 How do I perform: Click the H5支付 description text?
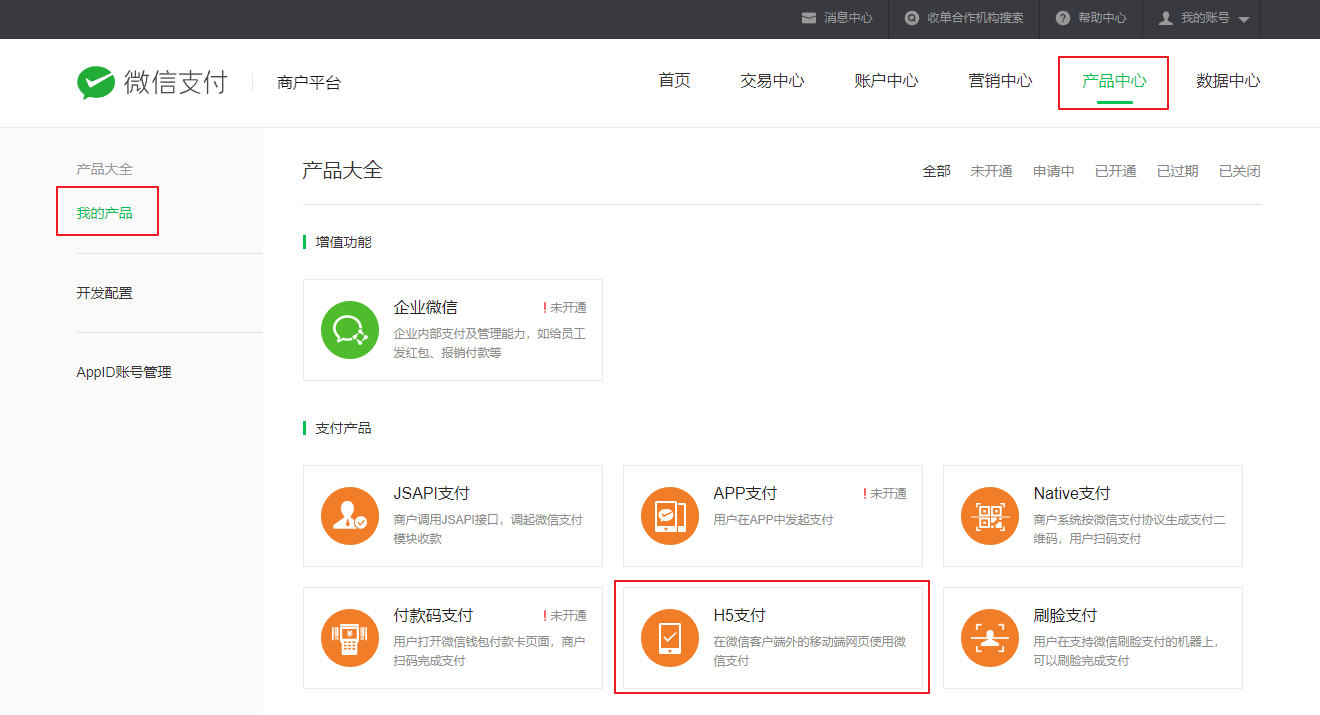tap(810, 651)
